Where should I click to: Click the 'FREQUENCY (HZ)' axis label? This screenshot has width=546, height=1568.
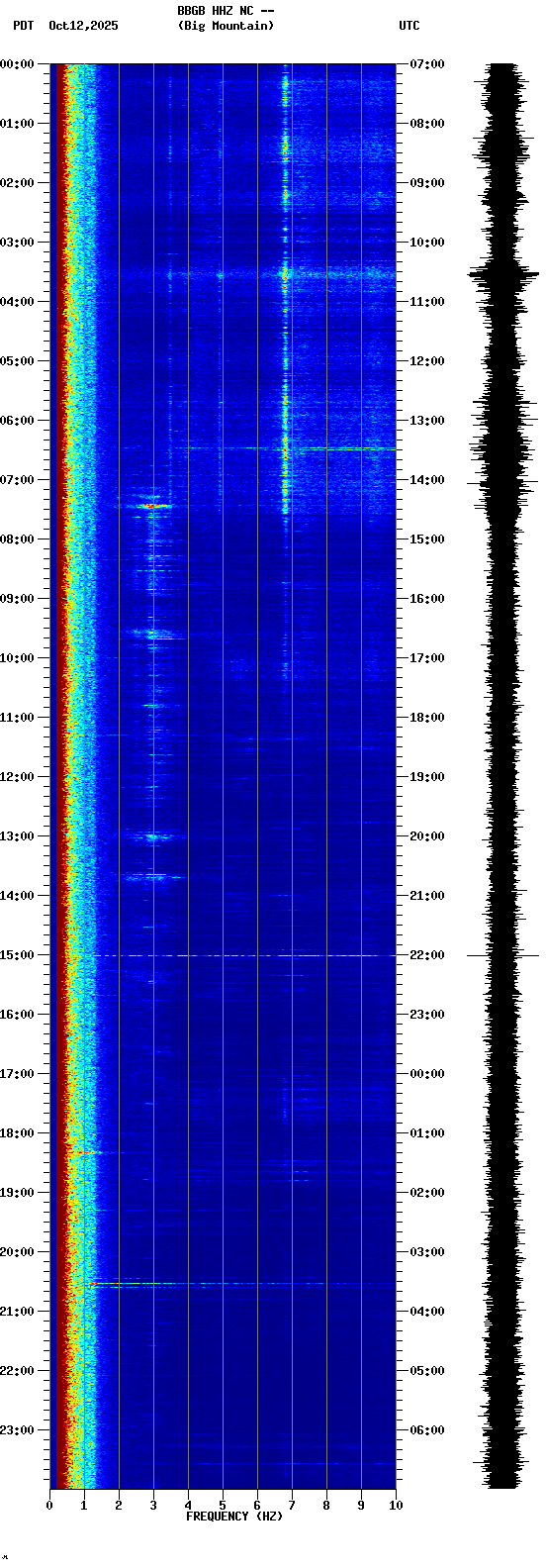click(x=234, y=1517)
